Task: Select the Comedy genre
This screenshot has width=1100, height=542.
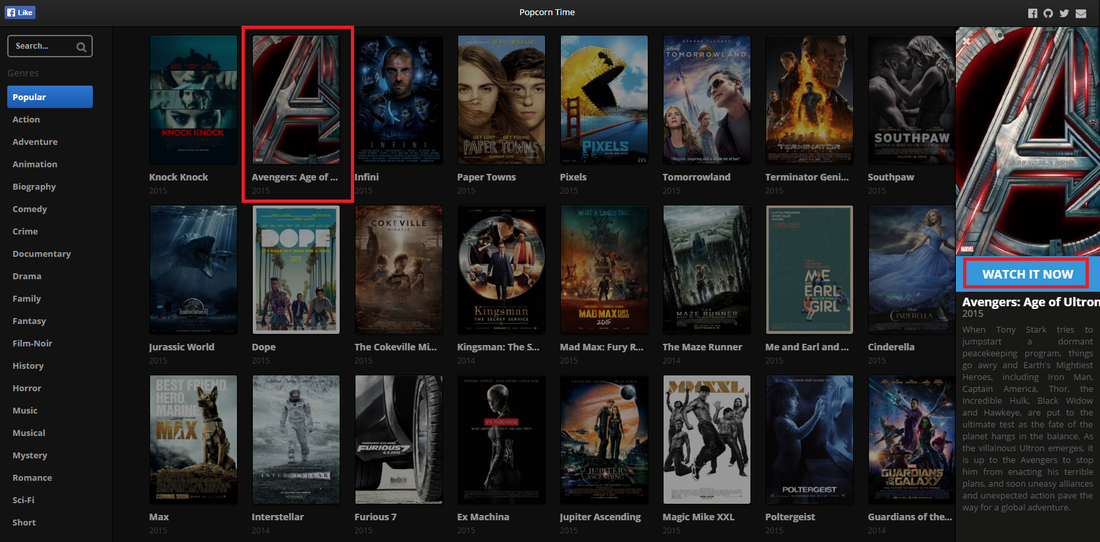Action: (x=29, y=209)
